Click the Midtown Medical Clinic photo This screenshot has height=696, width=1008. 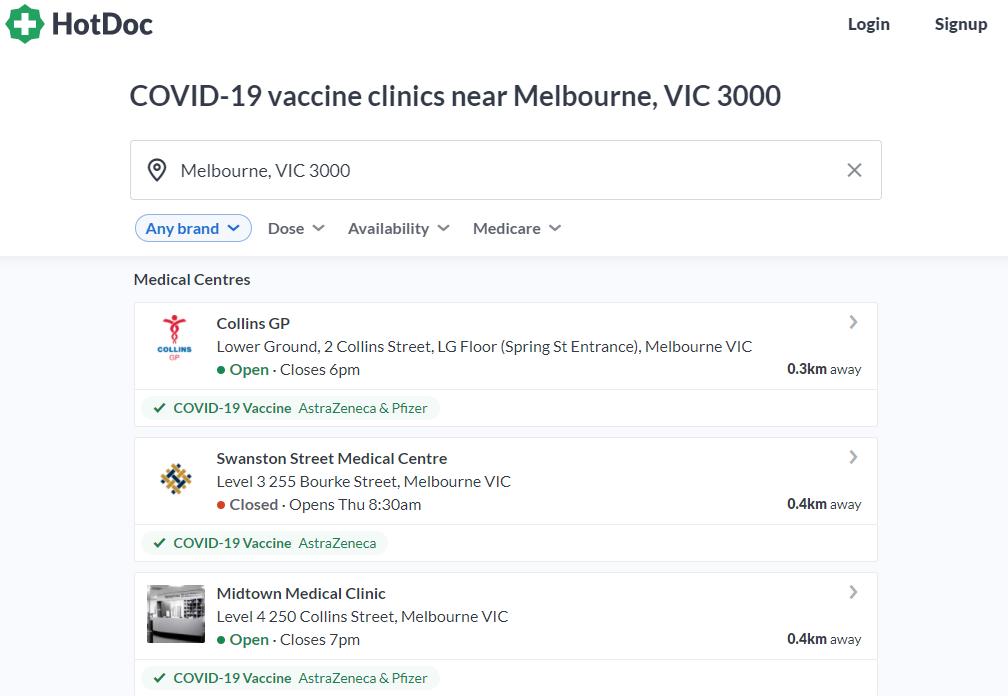175,613
